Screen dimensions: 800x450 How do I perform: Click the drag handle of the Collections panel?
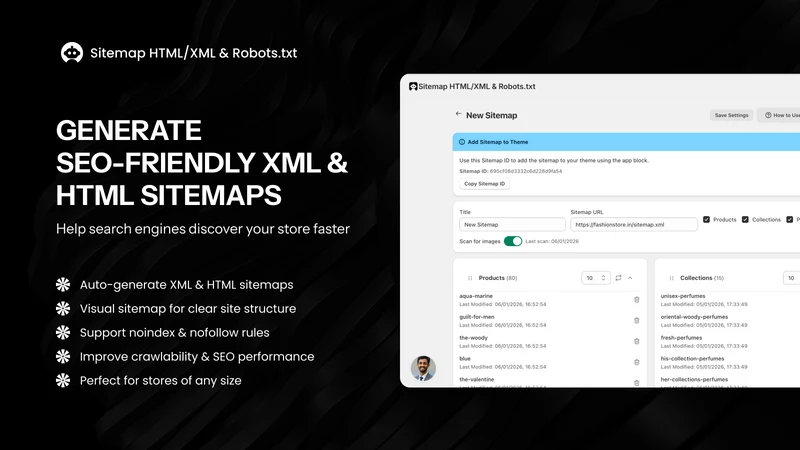671,278
